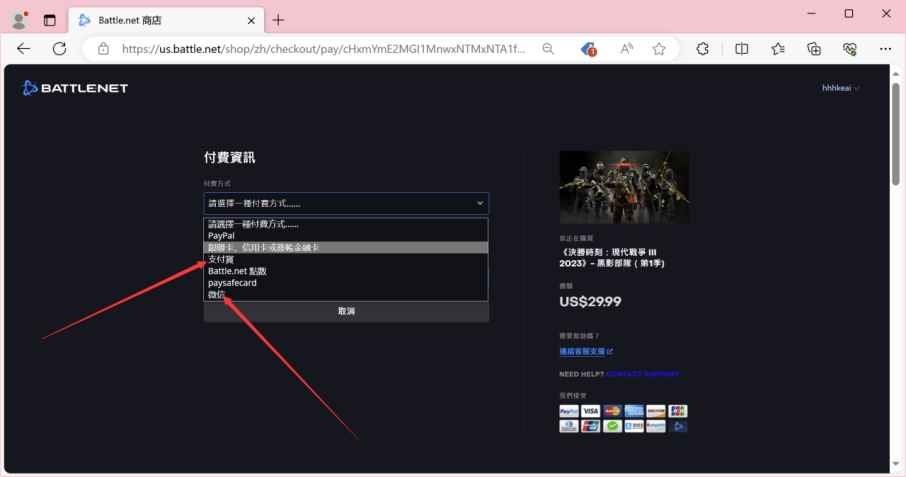
Task: Click the Battle.net logo in the header
Action: tap(75, 88)
